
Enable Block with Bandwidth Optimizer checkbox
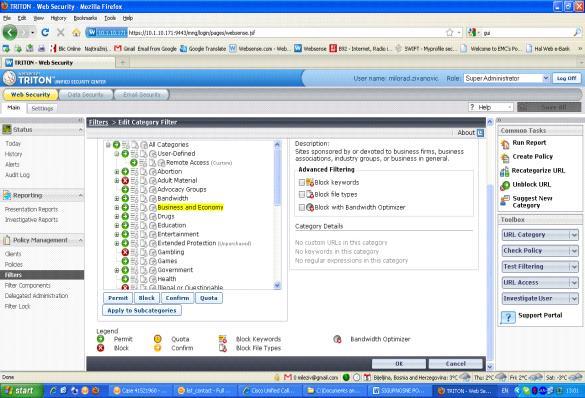pyautogui.click(x=302, y=207)
